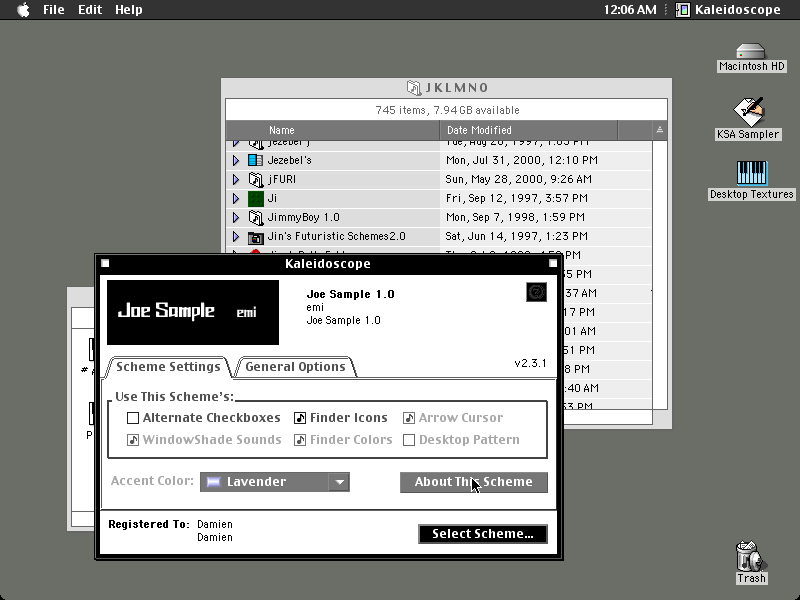Expand the Jezebel's folder row
This screenshot has height=600, width=800.
[x=236, y=160]
